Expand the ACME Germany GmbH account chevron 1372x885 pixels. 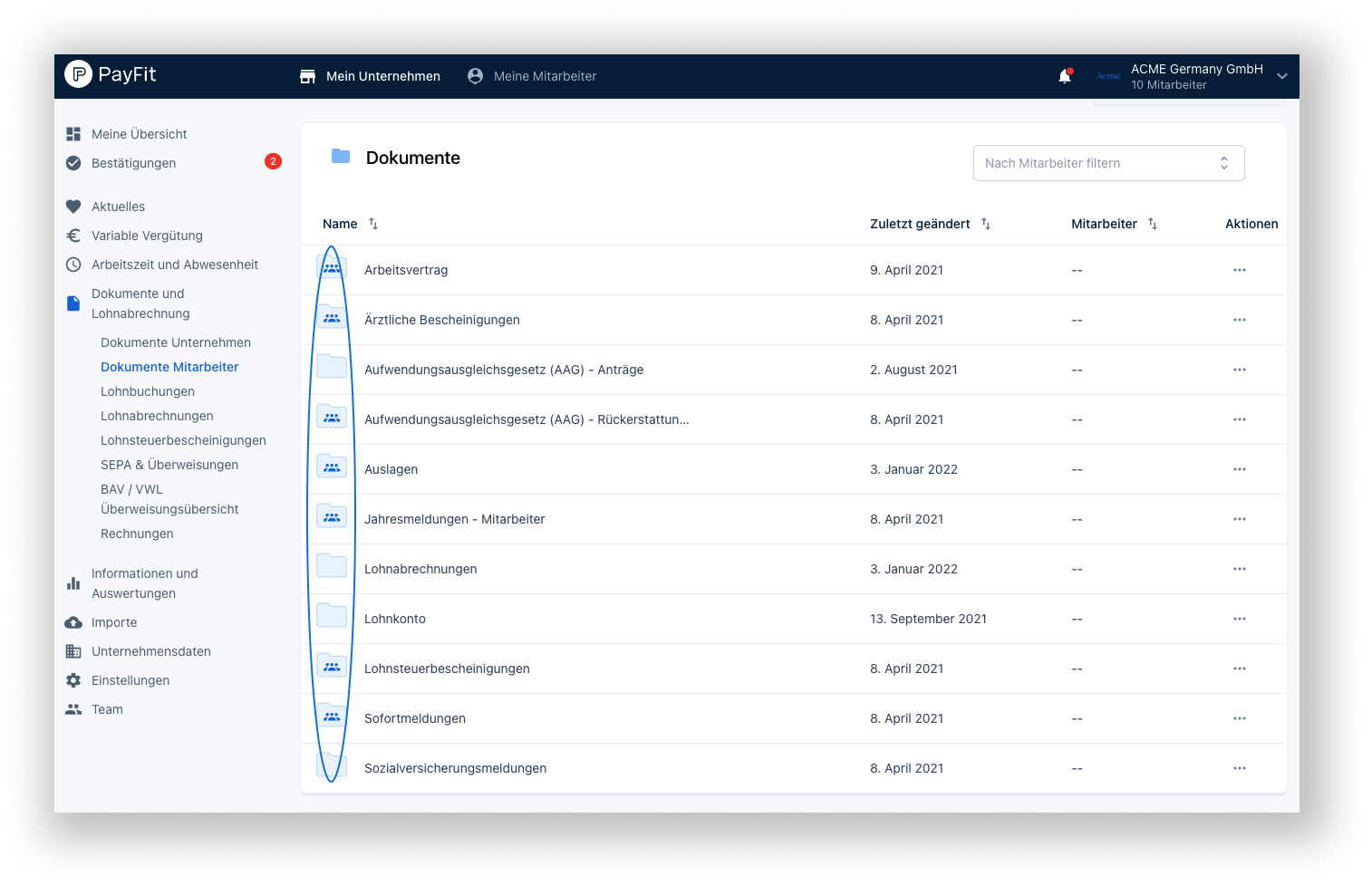[1282, 76]
